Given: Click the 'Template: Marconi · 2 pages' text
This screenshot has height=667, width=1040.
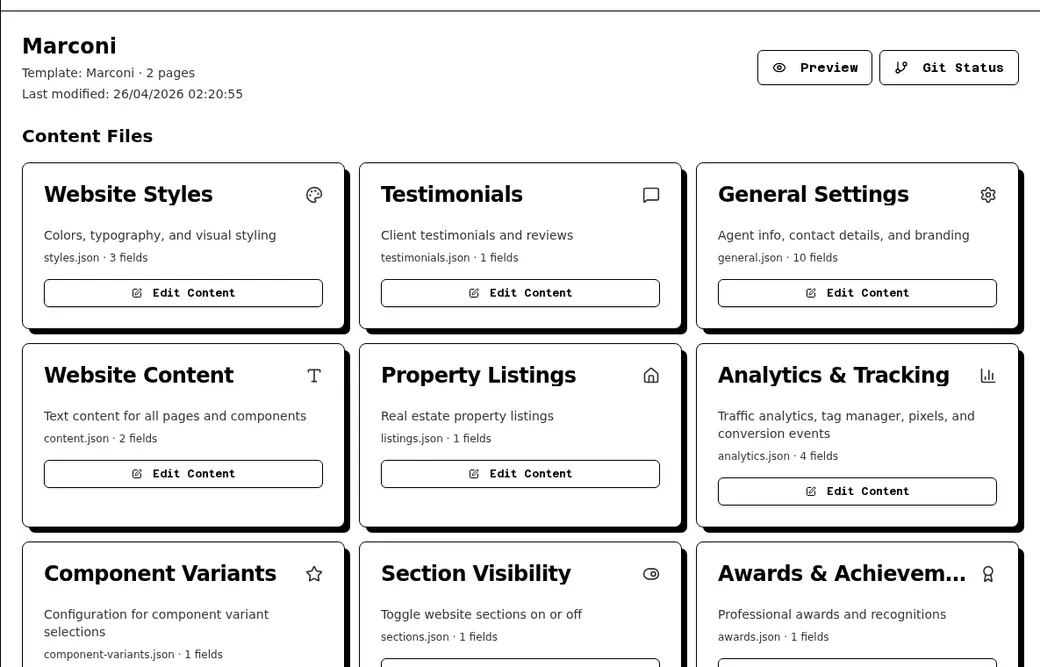Looking at the screenshot, I should click(x=108, y=73).
